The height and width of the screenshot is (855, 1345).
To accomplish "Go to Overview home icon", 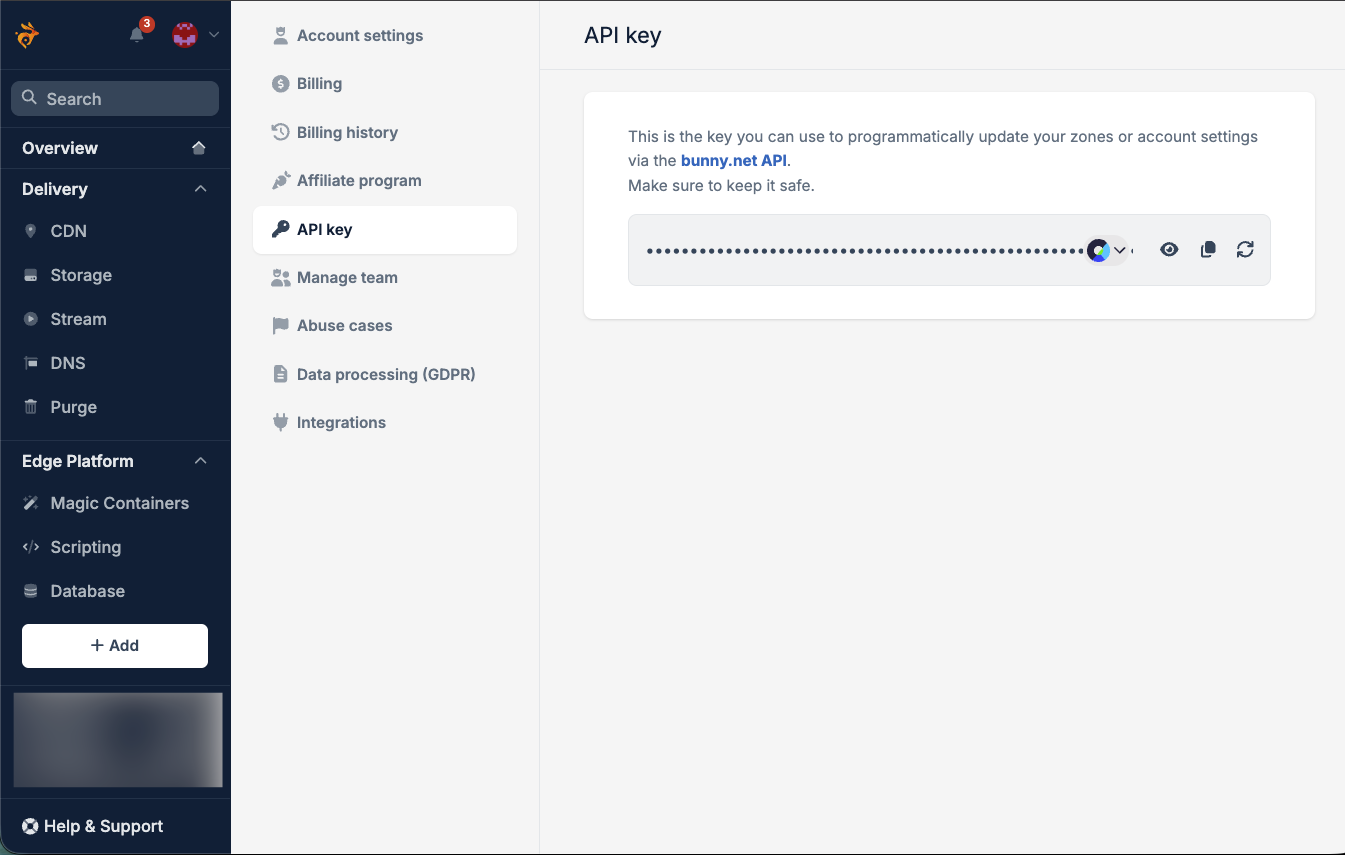I will coord(199,148).
